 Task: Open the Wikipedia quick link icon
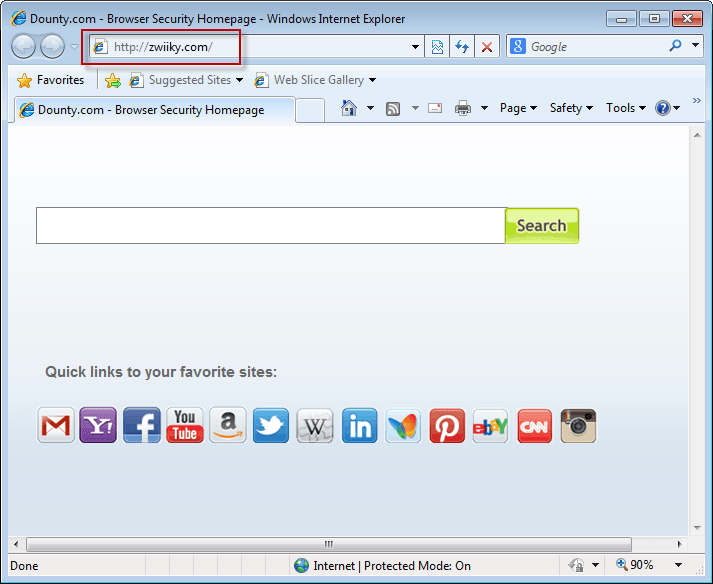pos(315,425)
